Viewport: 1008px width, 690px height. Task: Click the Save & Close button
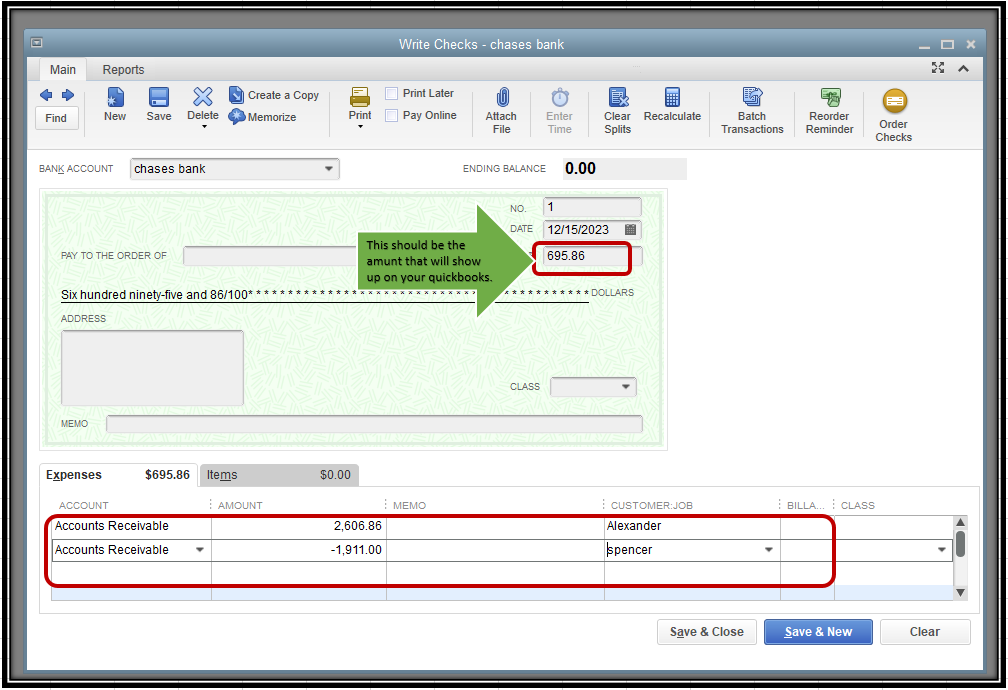706,632
